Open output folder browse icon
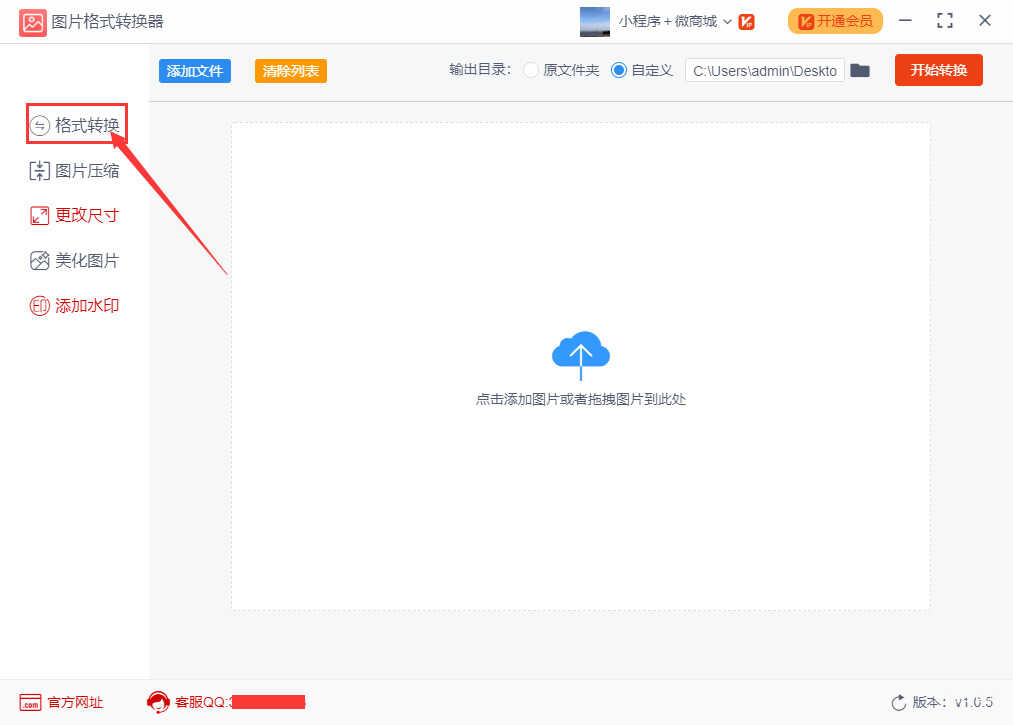Viewport: 1013px width, 725px height. click(x=860, y=71)
